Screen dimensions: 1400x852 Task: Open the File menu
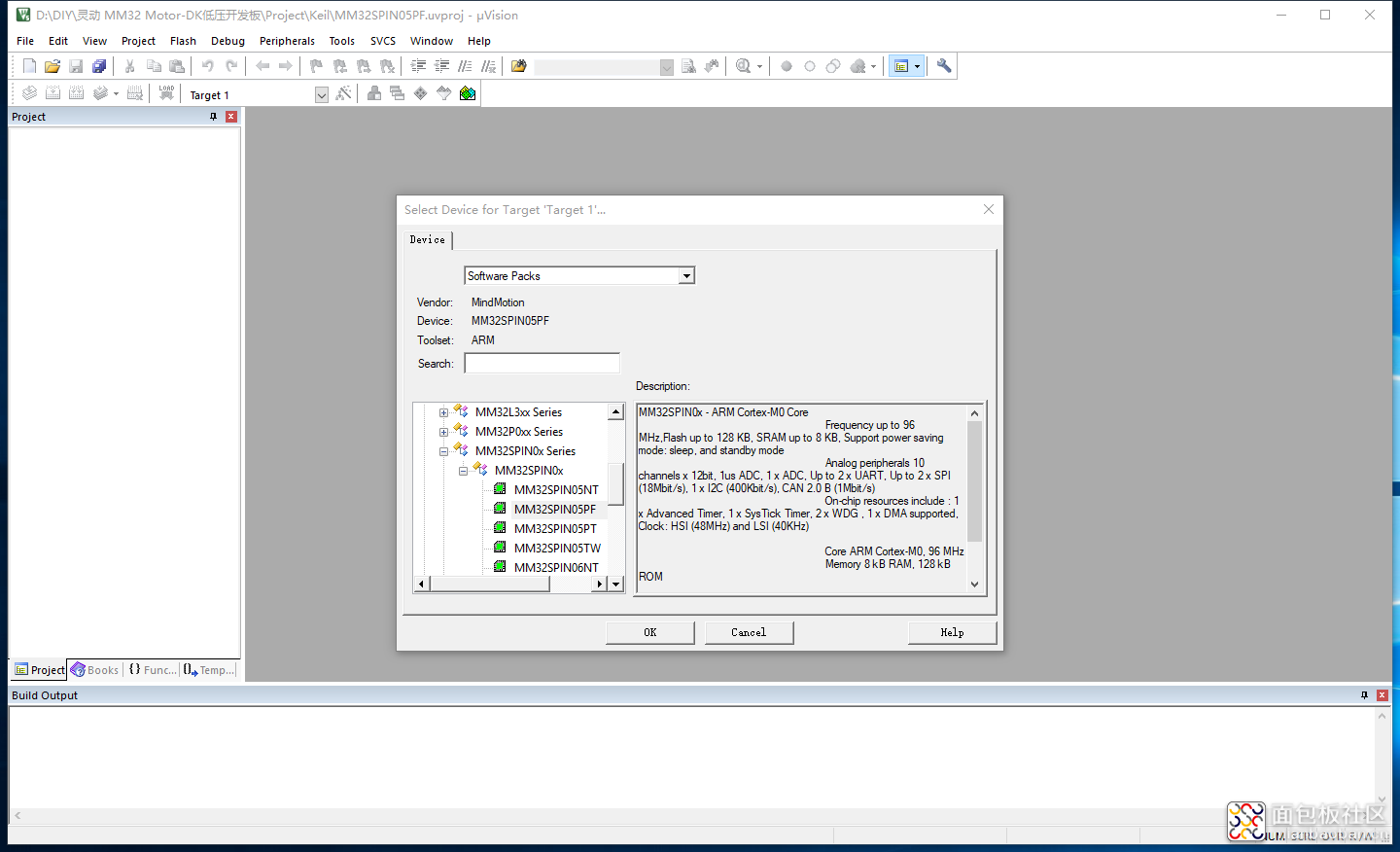[x=25, y=41]
